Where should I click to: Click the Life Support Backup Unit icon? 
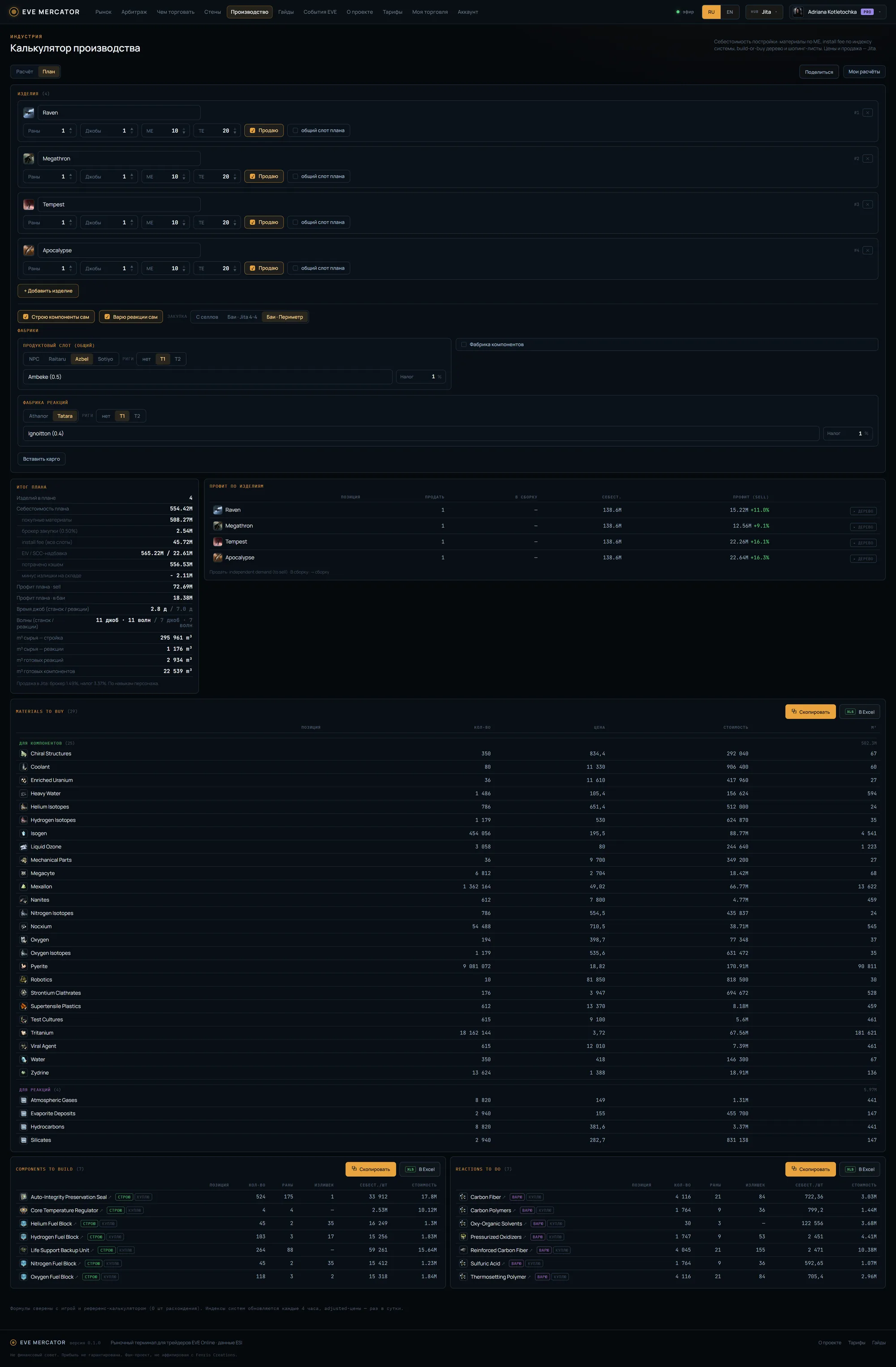24,1250
